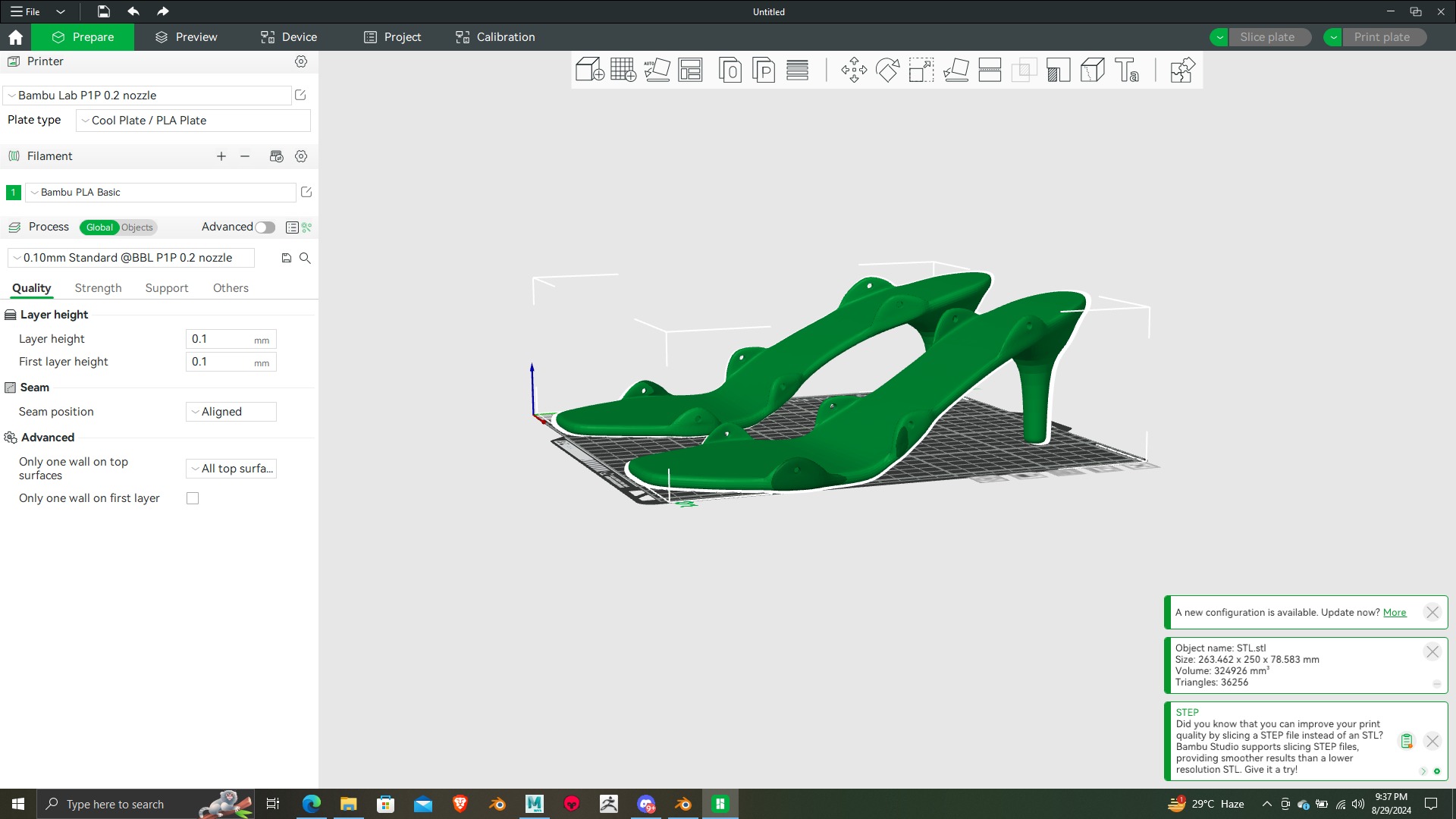Click the Save project disk icon
This screenshot has height=819, width=1456.
click(103, 11)
